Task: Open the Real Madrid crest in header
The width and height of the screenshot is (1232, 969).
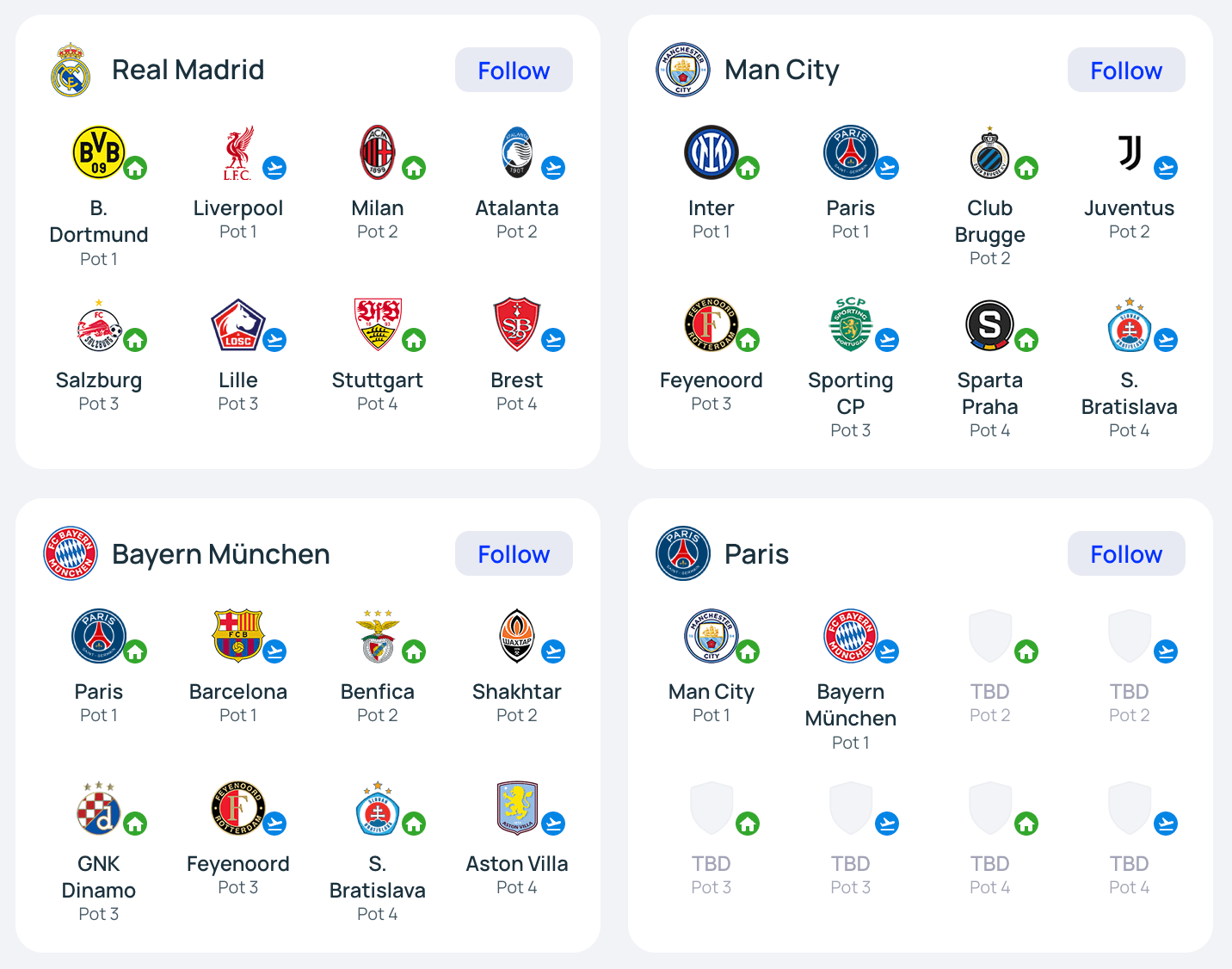Action: [71, 71]
